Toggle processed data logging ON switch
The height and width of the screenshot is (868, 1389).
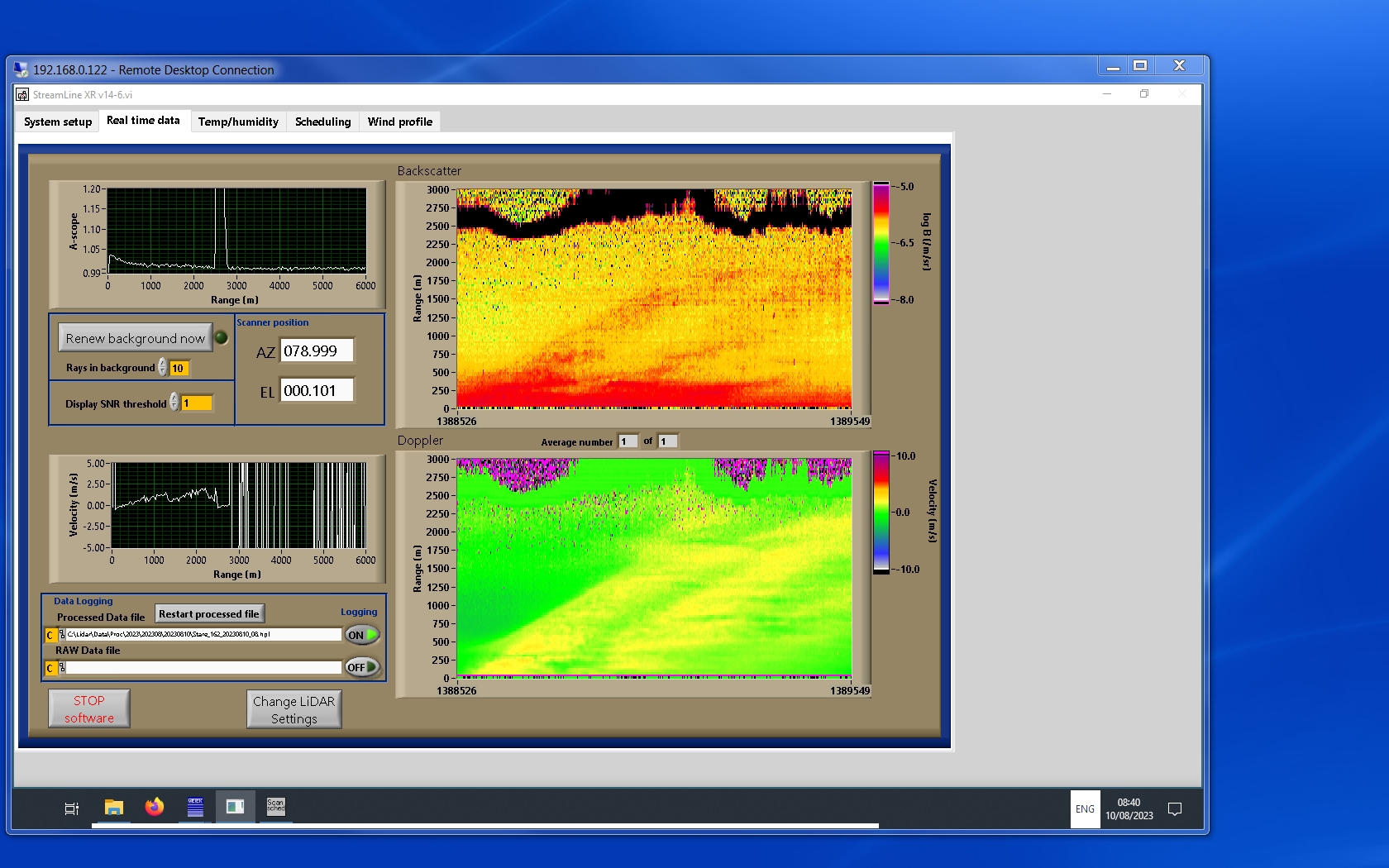pos(362,635)
